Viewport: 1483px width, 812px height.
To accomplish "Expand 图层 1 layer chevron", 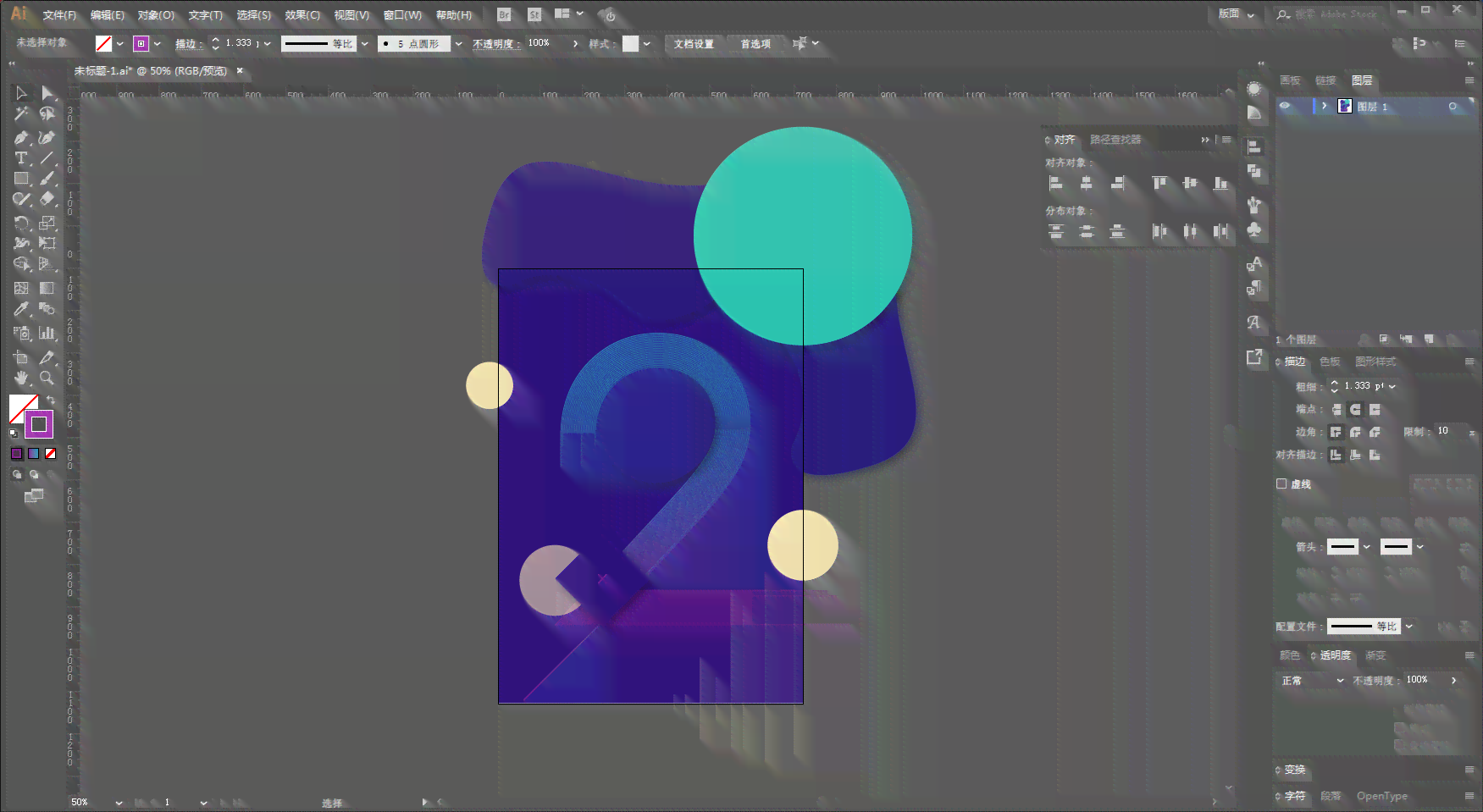I will [x=1324, y=106].
